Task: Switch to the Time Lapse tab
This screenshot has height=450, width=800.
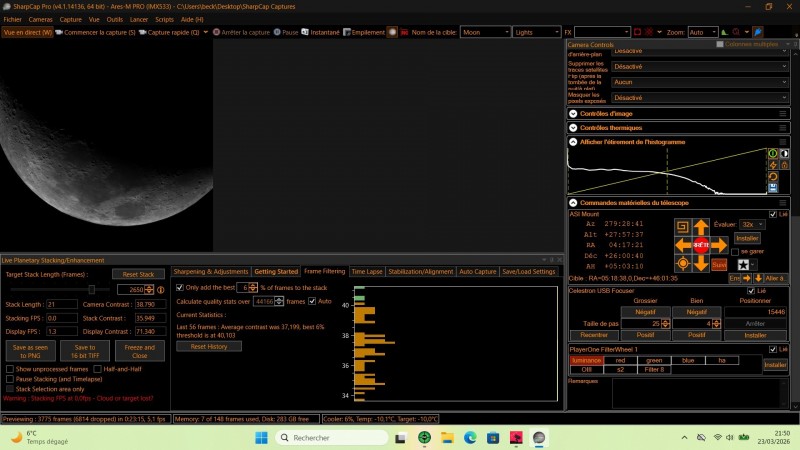Action: pyautogui.click(x=367, y=272)
